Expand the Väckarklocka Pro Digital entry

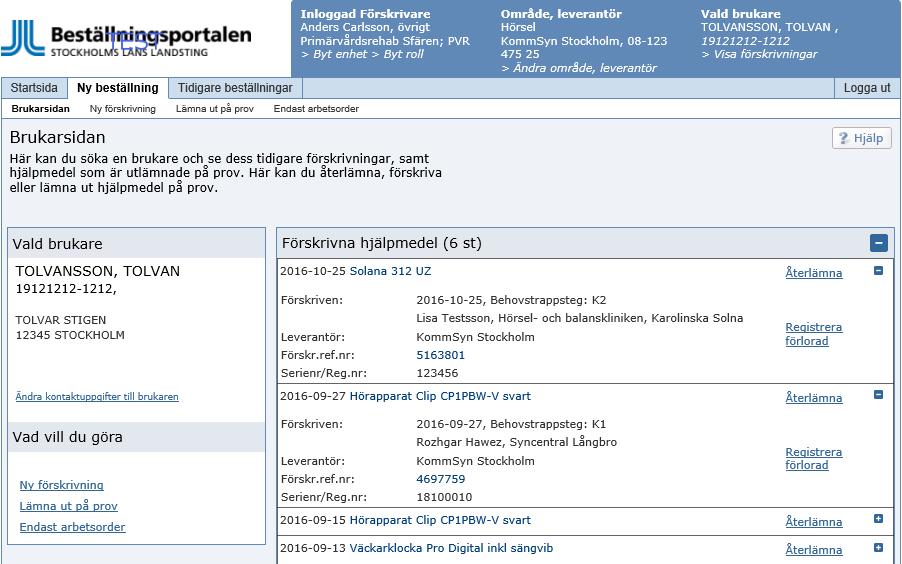tap(878, 547)
